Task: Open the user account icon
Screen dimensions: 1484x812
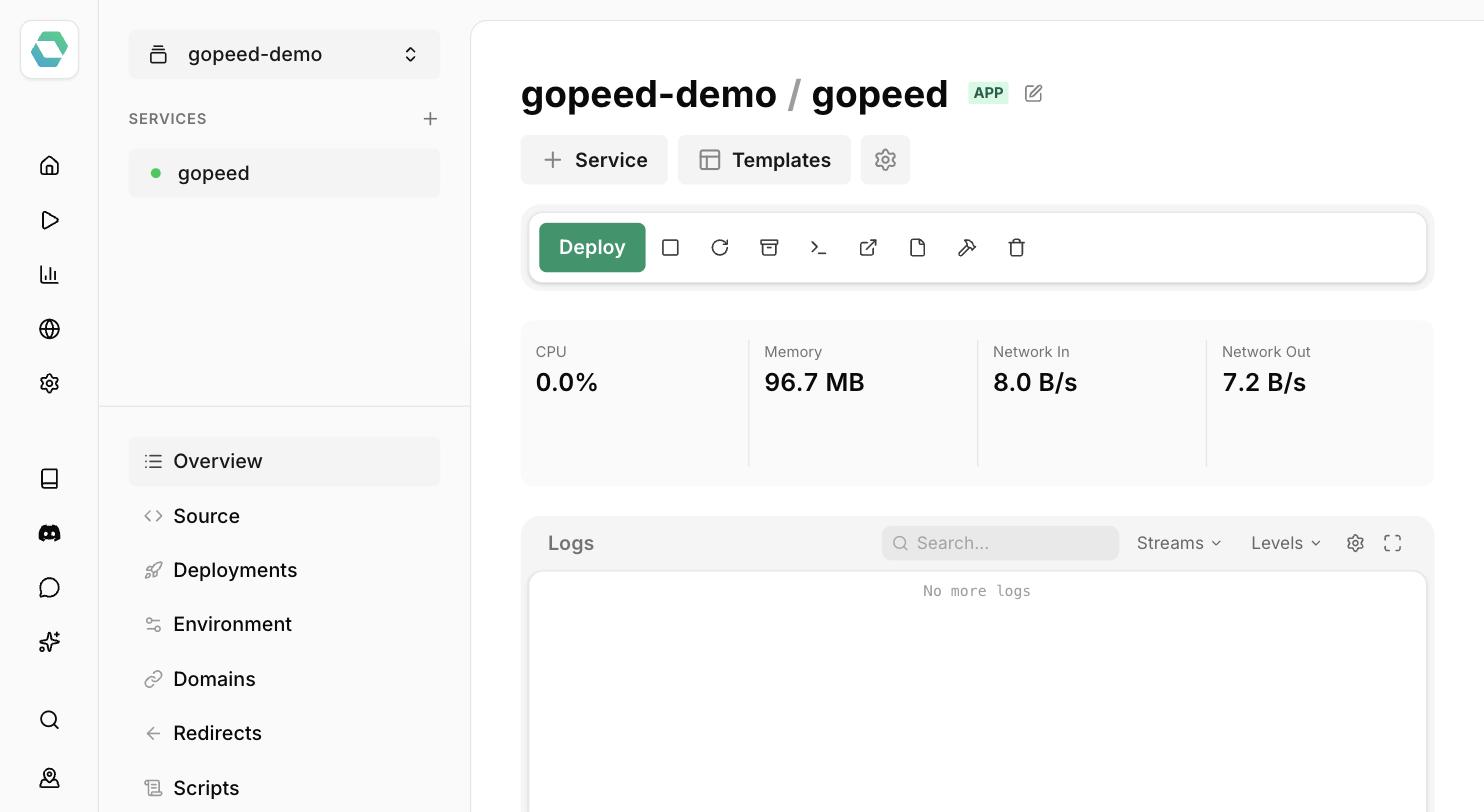Action: pyautogui.click(x=49, y=778)
